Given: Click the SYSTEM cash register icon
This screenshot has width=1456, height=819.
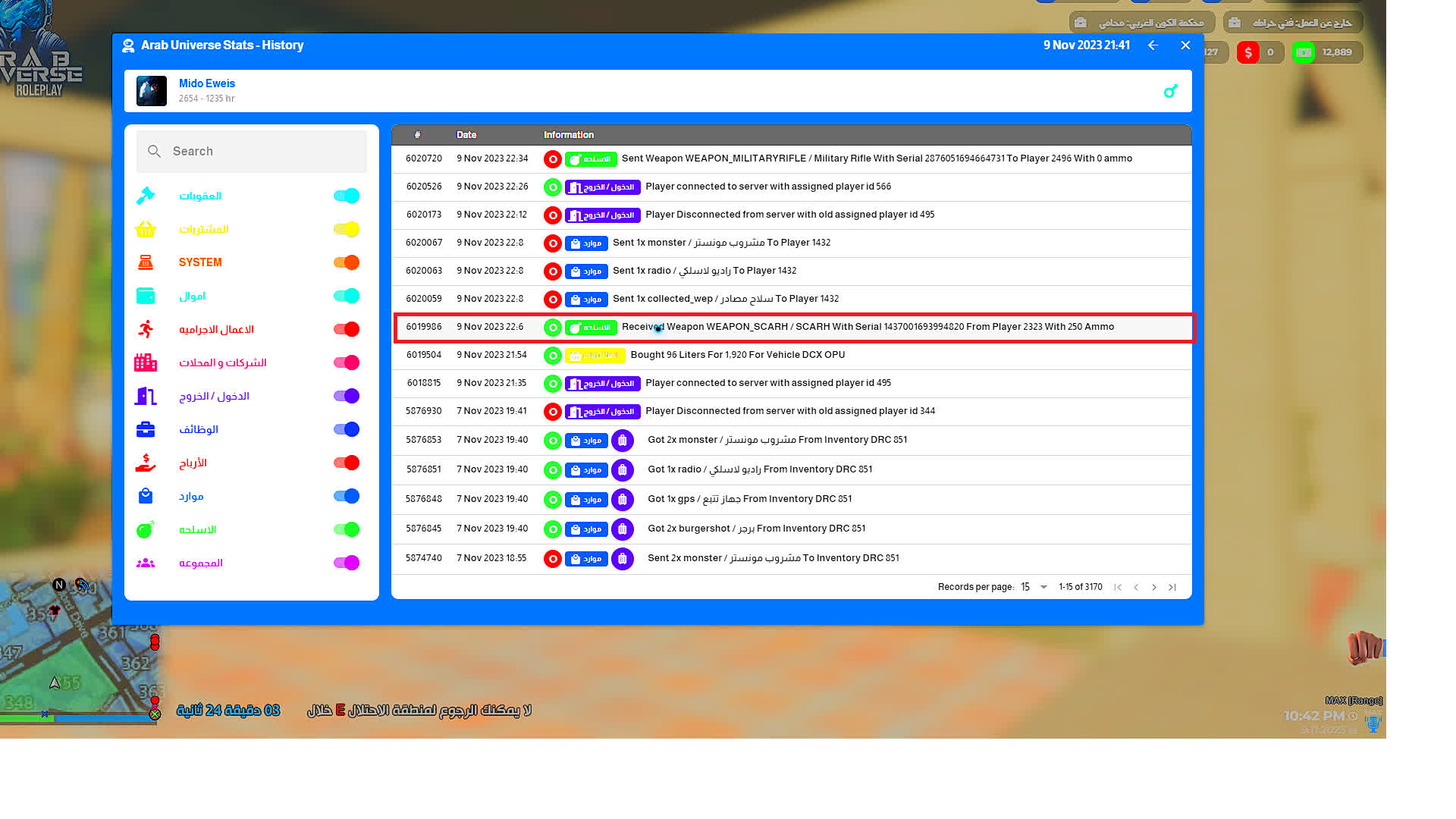Looking at the screenshot, I should click(x=146, y=262).
